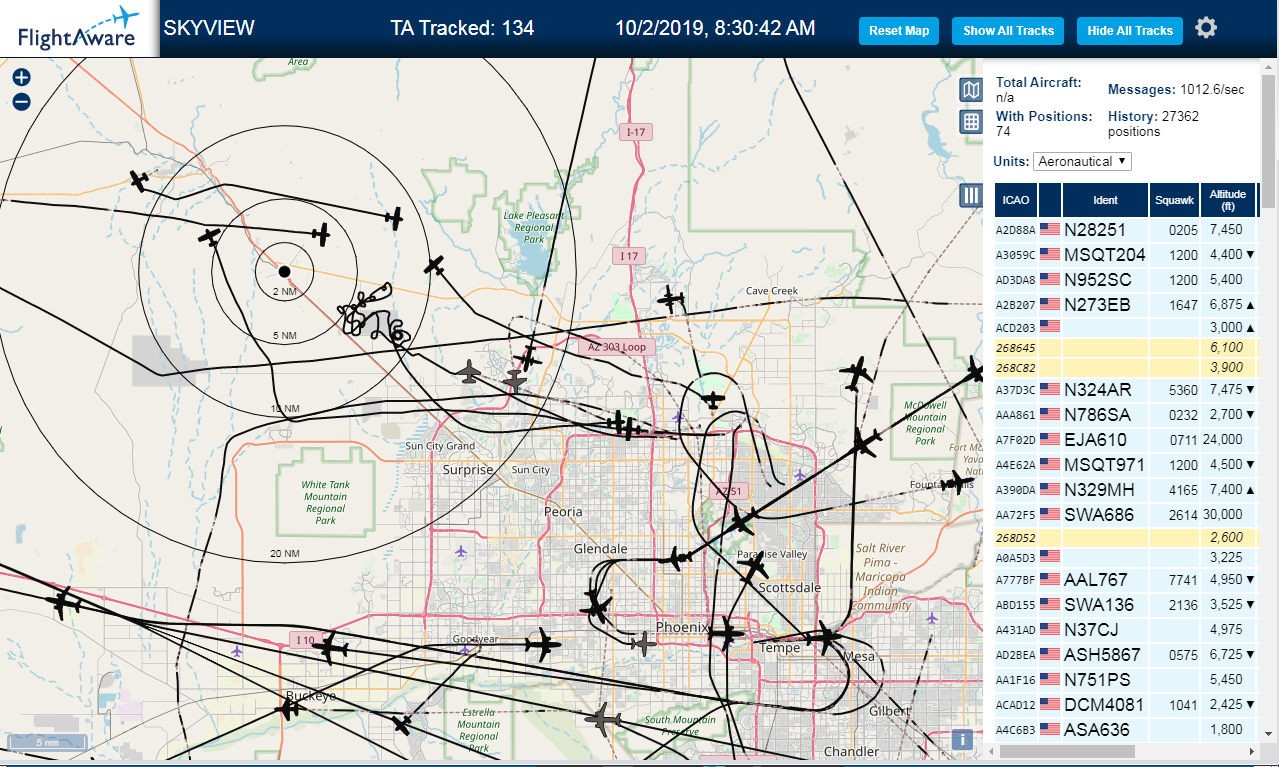Click the Hide All Tracks button
The height and width of the screenshot is (767, 1279).
1130,31
